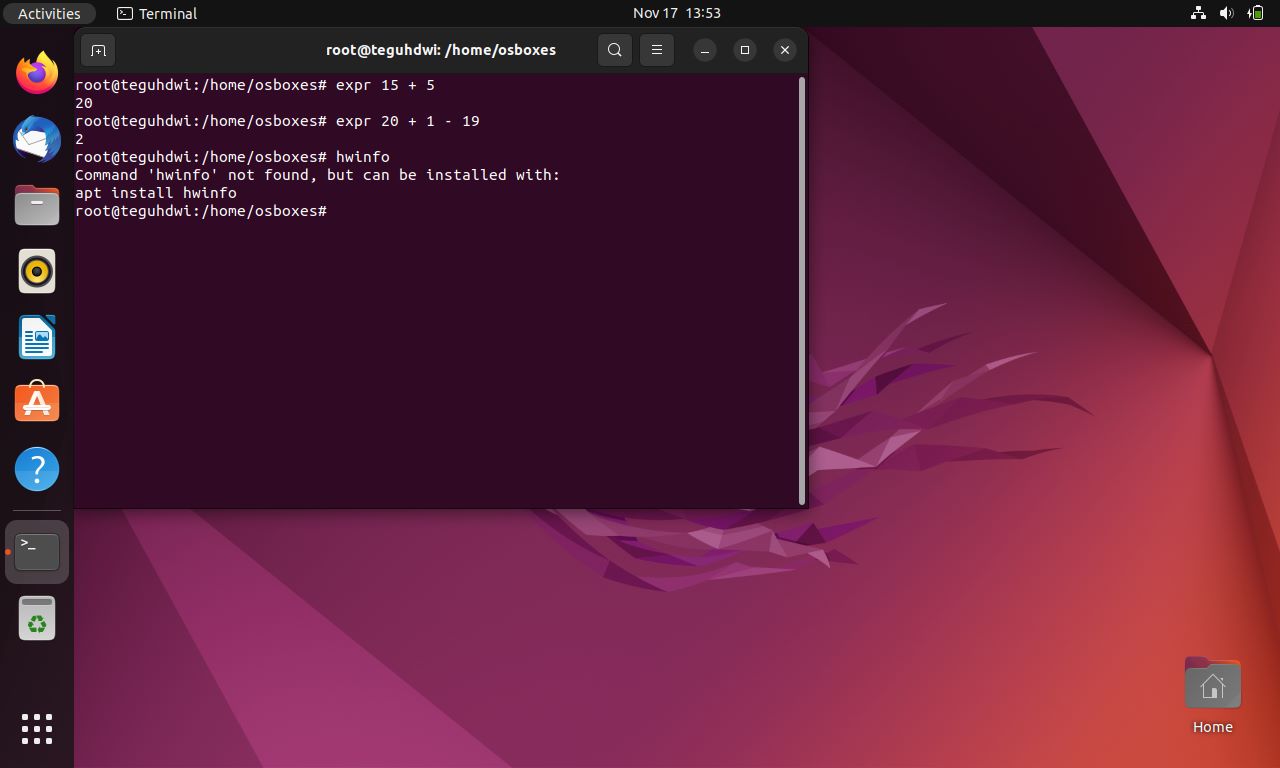The width and height of the screenshot is (1280, 768).
Task: Open a new terminal tab
Action: 98,50
